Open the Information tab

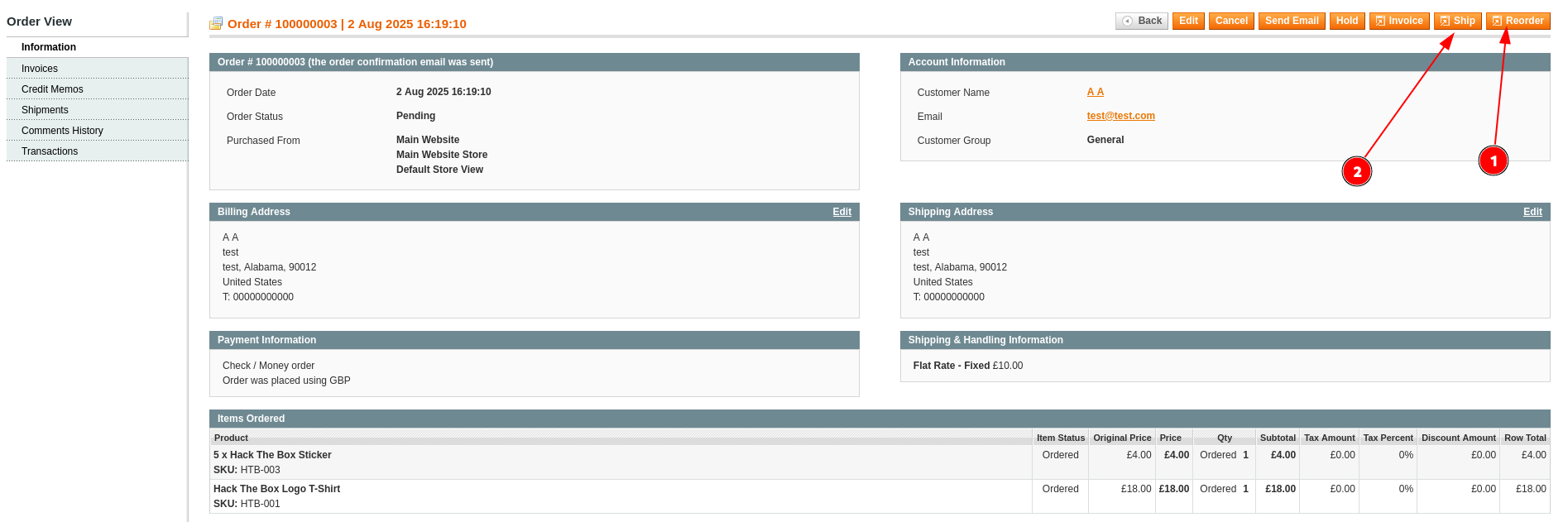pos(49,47)
